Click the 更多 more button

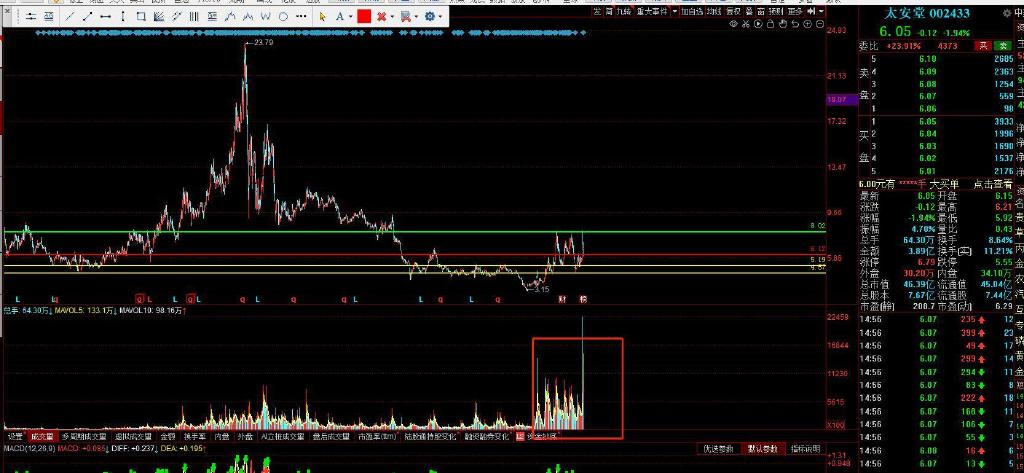click(x=795, y=11)
